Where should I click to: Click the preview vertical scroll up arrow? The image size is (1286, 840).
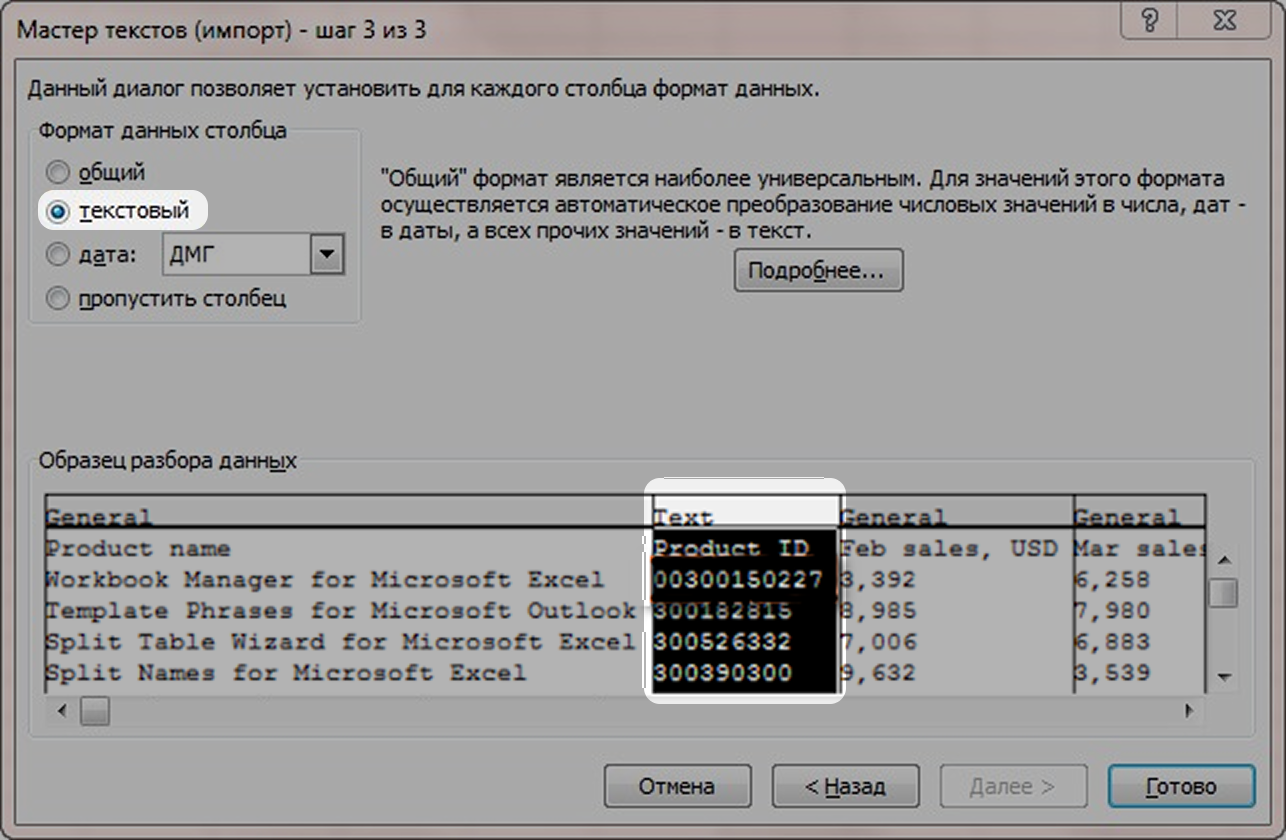point(1223,559)
